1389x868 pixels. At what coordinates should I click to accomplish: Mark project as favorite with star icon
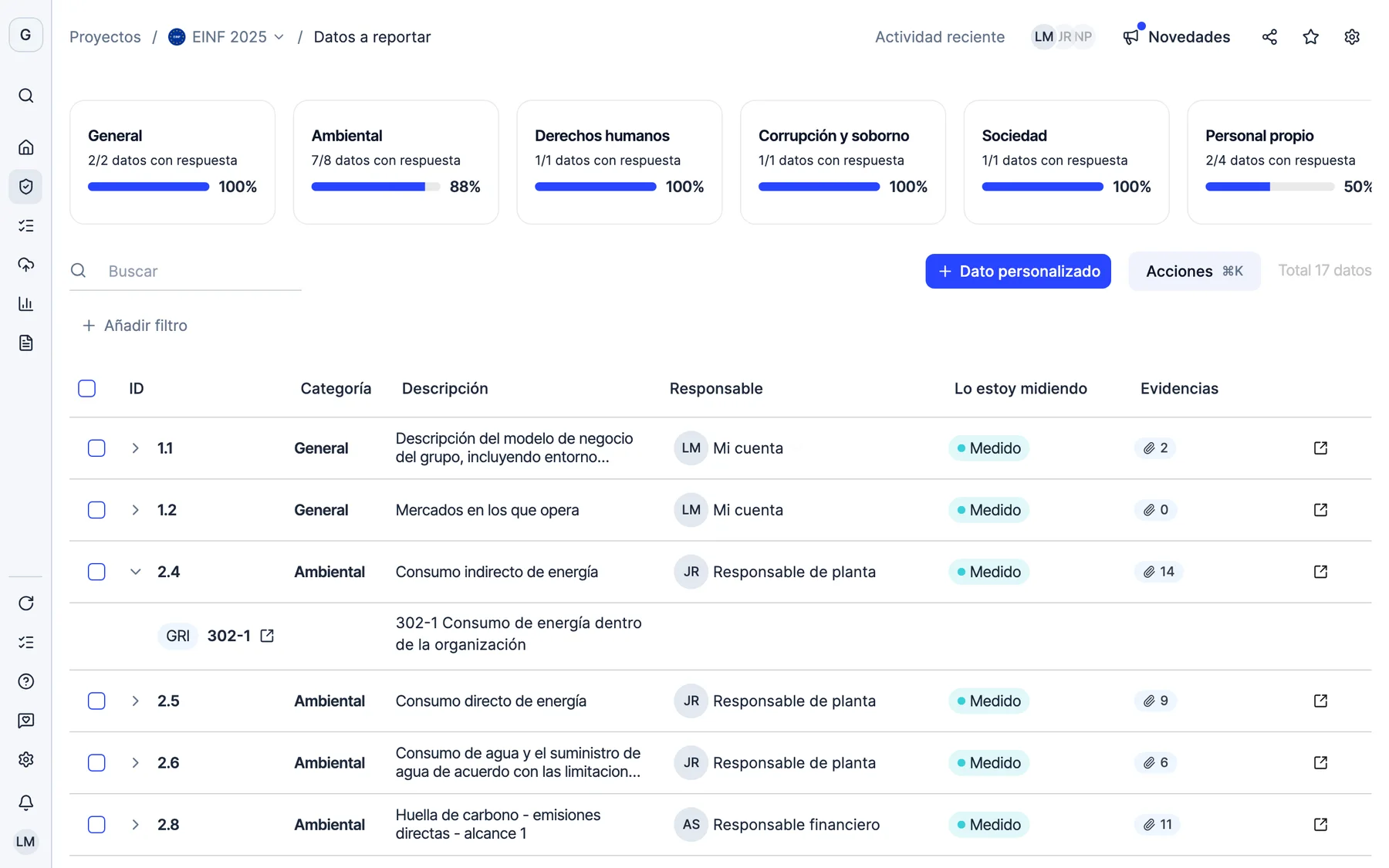1310,37
